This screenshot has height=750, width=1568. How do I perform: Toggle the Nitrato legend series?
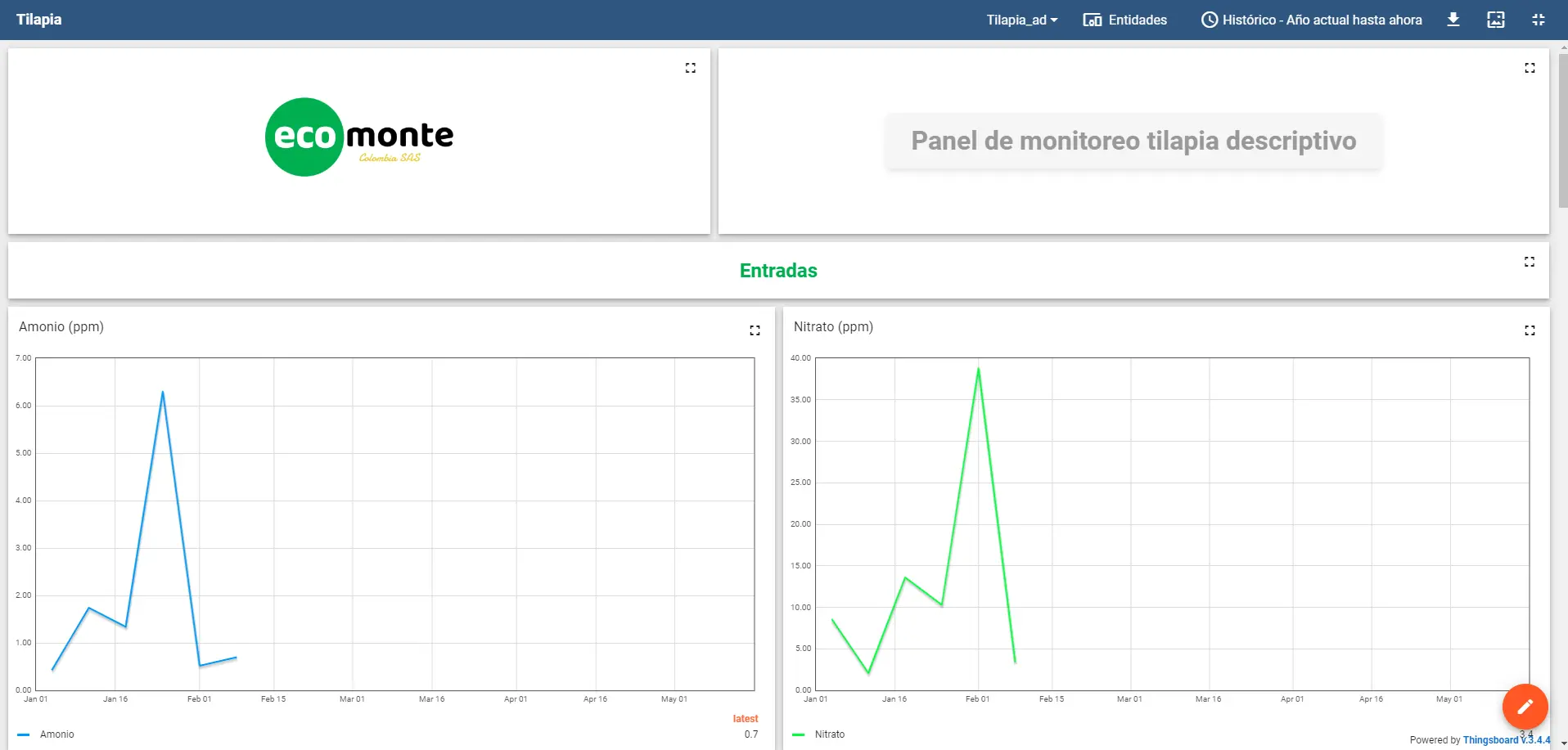pyautogui.click(x=819, y=734)
